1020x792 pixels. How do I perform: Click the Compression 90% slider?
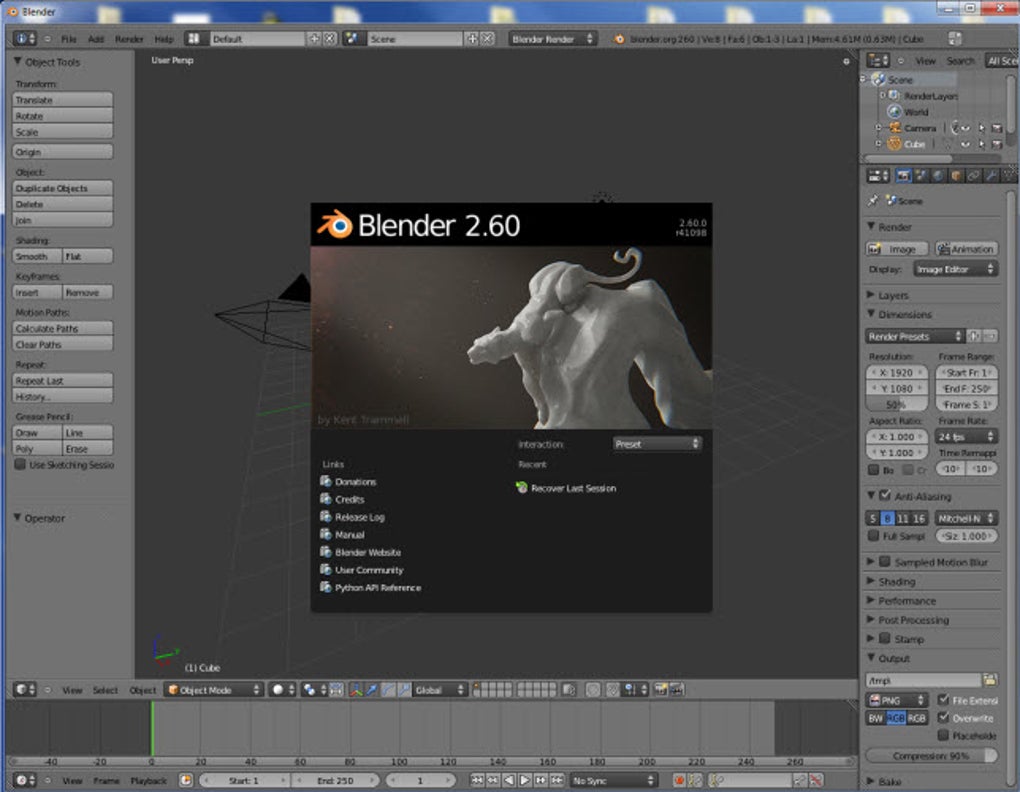click(x=931, y=756)
